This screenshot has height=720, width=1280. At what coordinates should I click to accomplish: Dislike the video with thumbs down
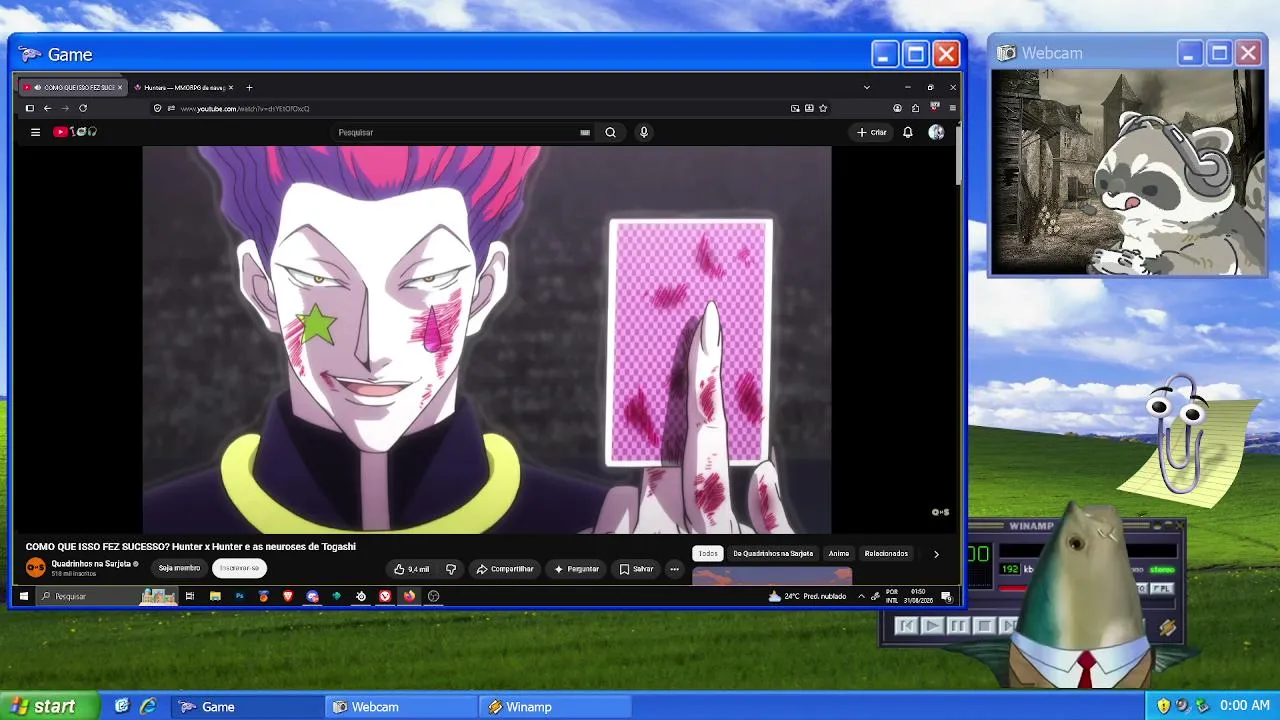click(x=451, y=569)
